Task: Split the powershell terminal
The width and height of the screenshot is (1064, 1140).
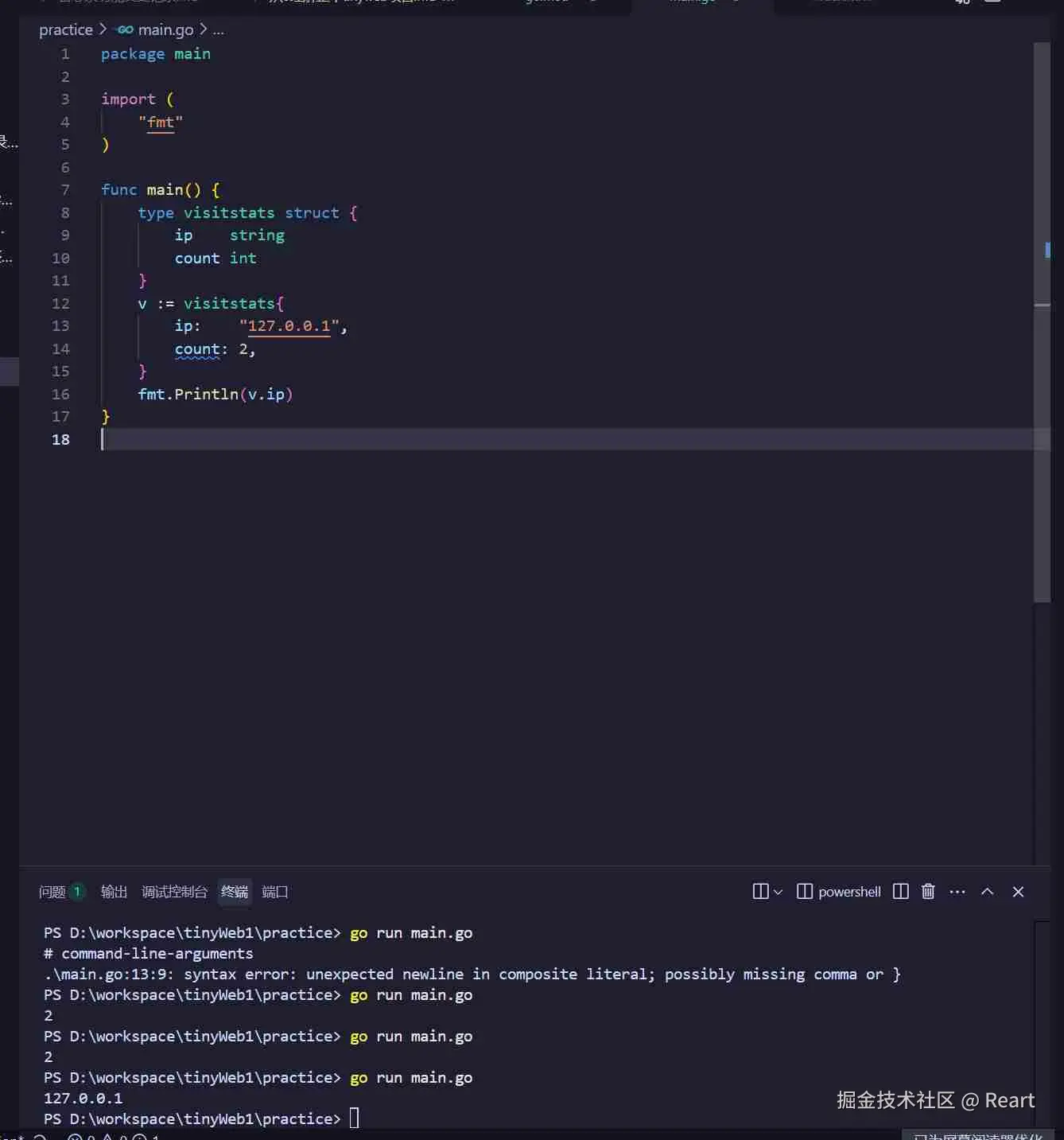Action: (x=900, y=892)
